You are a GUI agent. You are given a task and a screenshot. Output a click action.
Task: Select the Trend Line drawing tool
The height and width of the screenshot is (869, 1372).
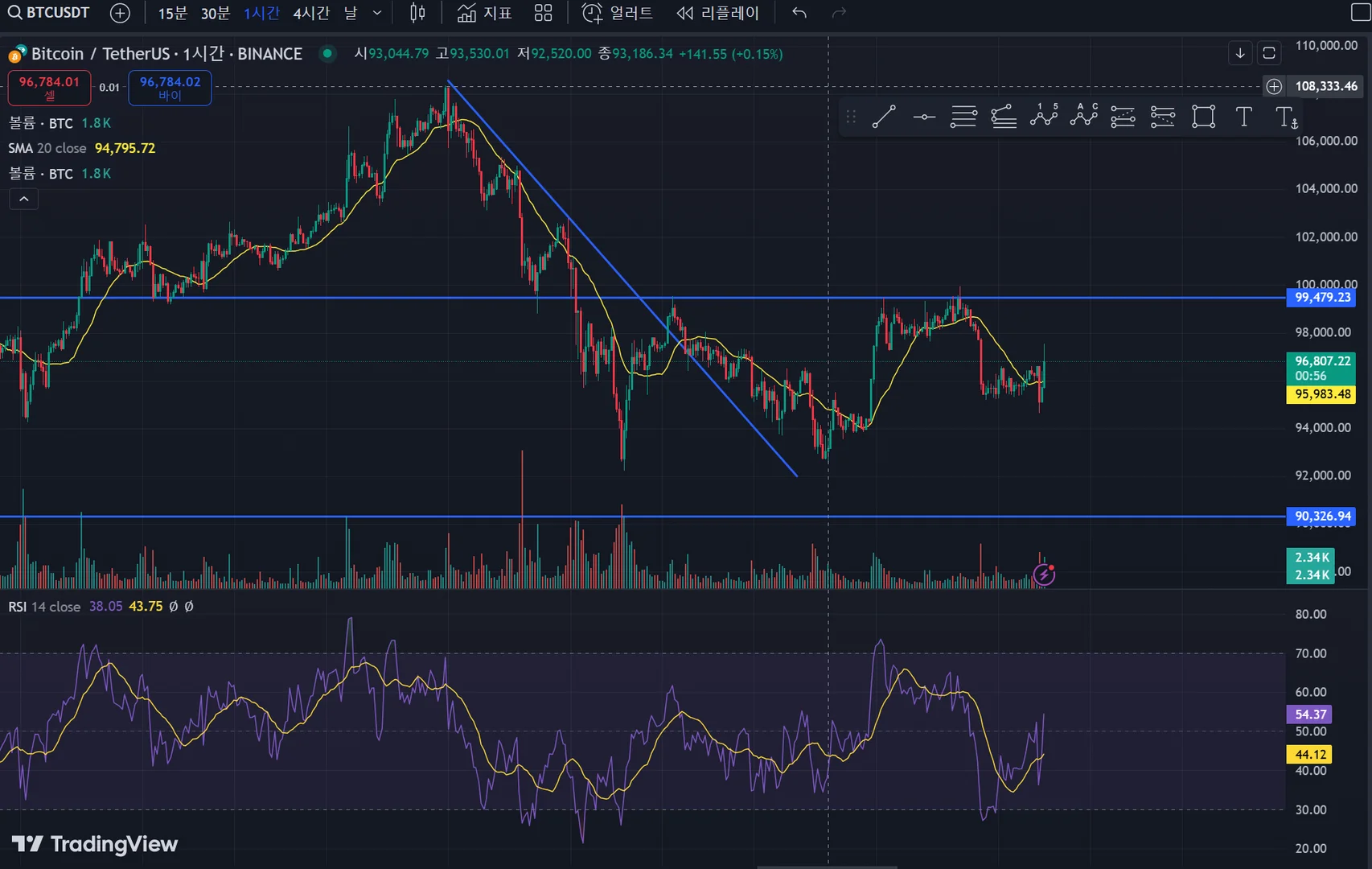pos(885,117)
